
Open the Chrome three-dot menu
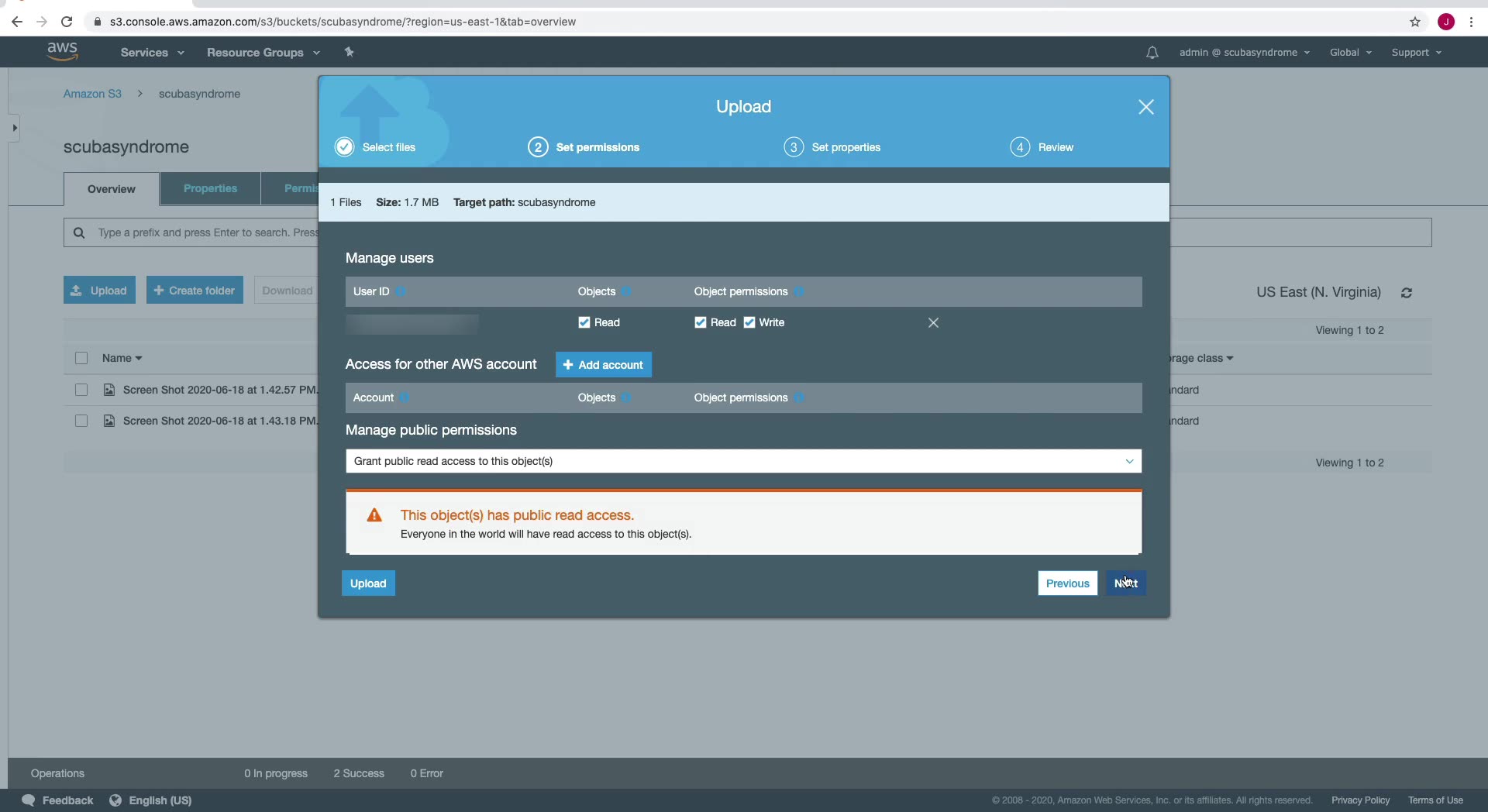pyautogui.click(x=1471, y=22)
